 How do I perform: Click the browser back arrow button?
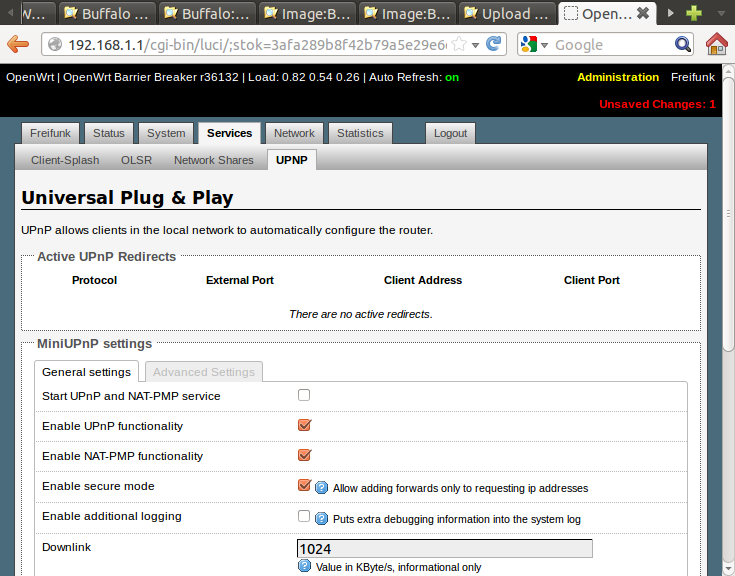click(17, 44)
